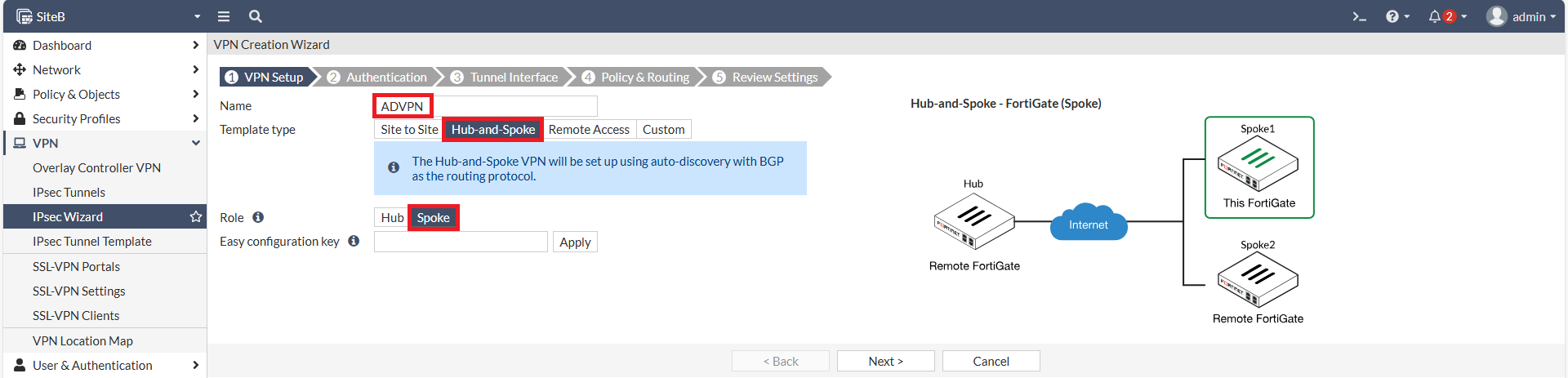Click the search magnifier icon
1568x378 pixels.
[x=256, y=16]
